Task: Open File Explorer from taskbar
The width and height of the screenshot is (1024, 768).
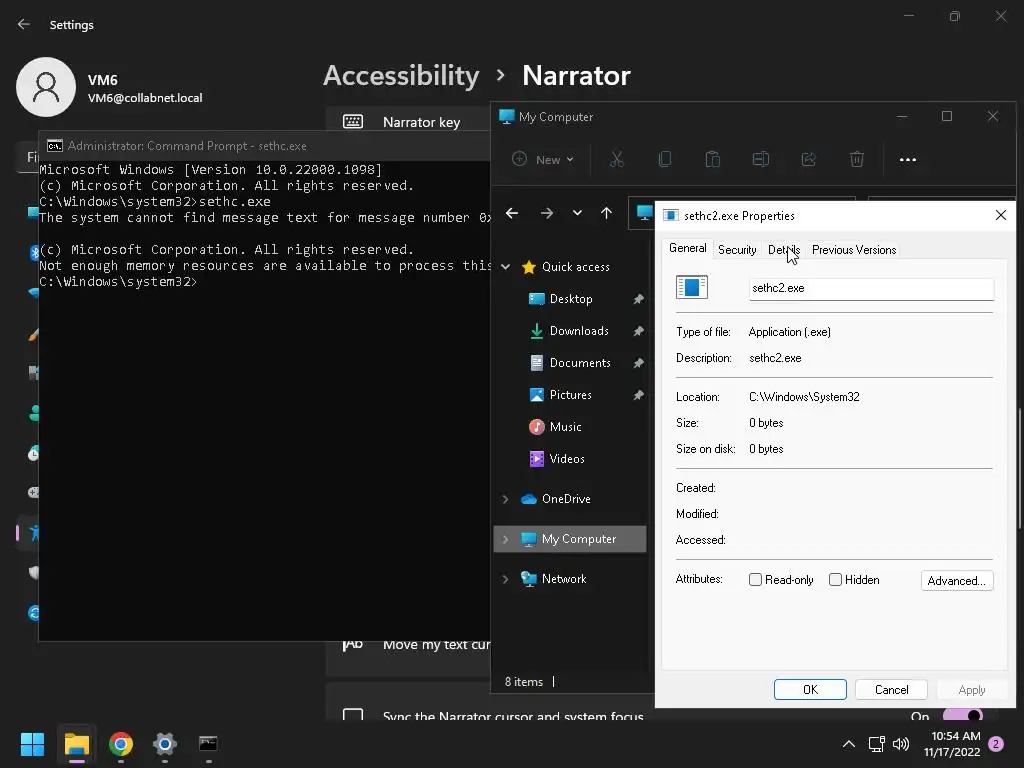Action: click(x=76, y=744)
